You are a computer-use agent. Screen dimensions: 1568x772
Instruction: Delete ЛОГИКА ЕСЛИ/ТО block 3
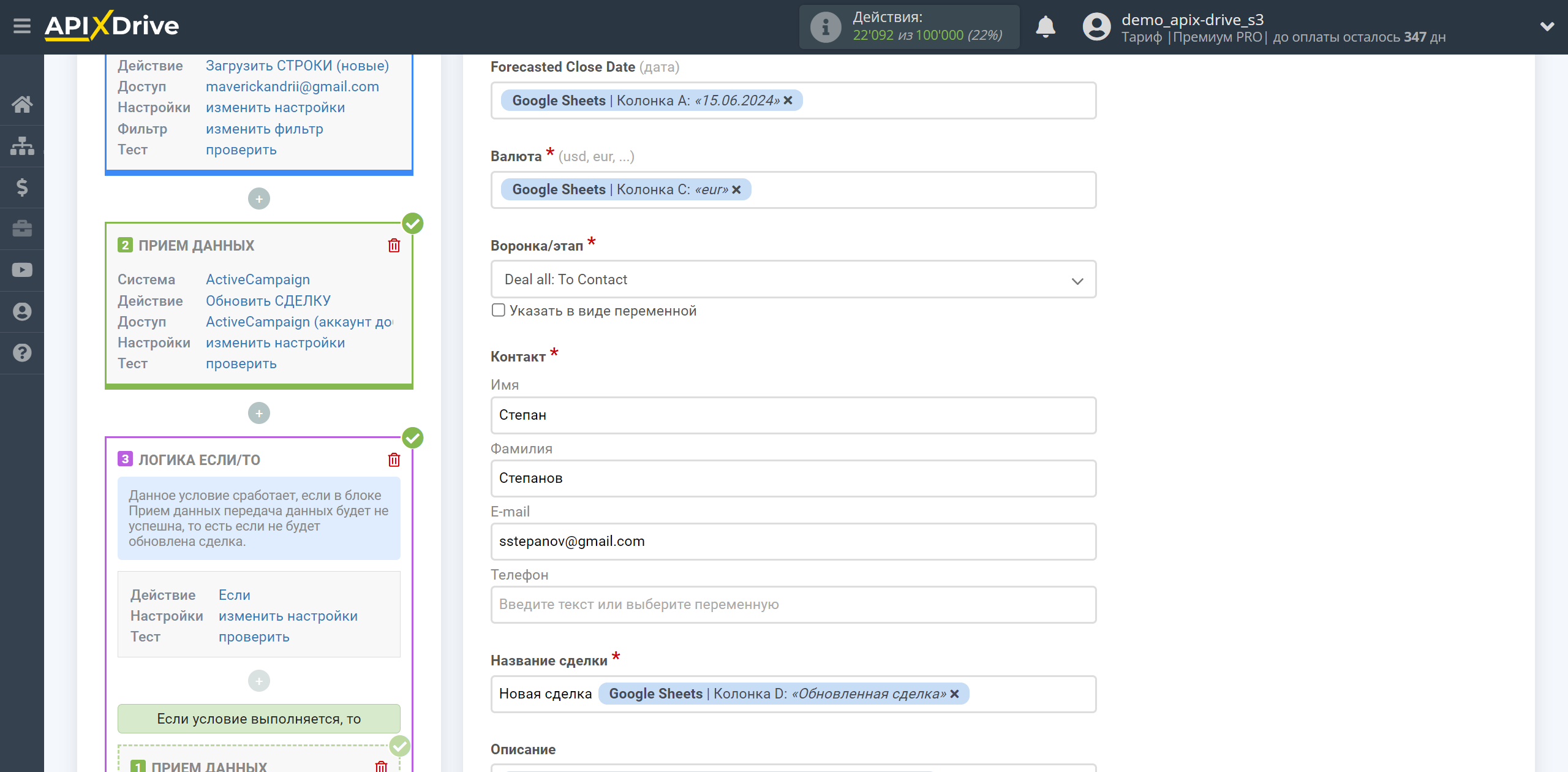(x=394, y=460)
